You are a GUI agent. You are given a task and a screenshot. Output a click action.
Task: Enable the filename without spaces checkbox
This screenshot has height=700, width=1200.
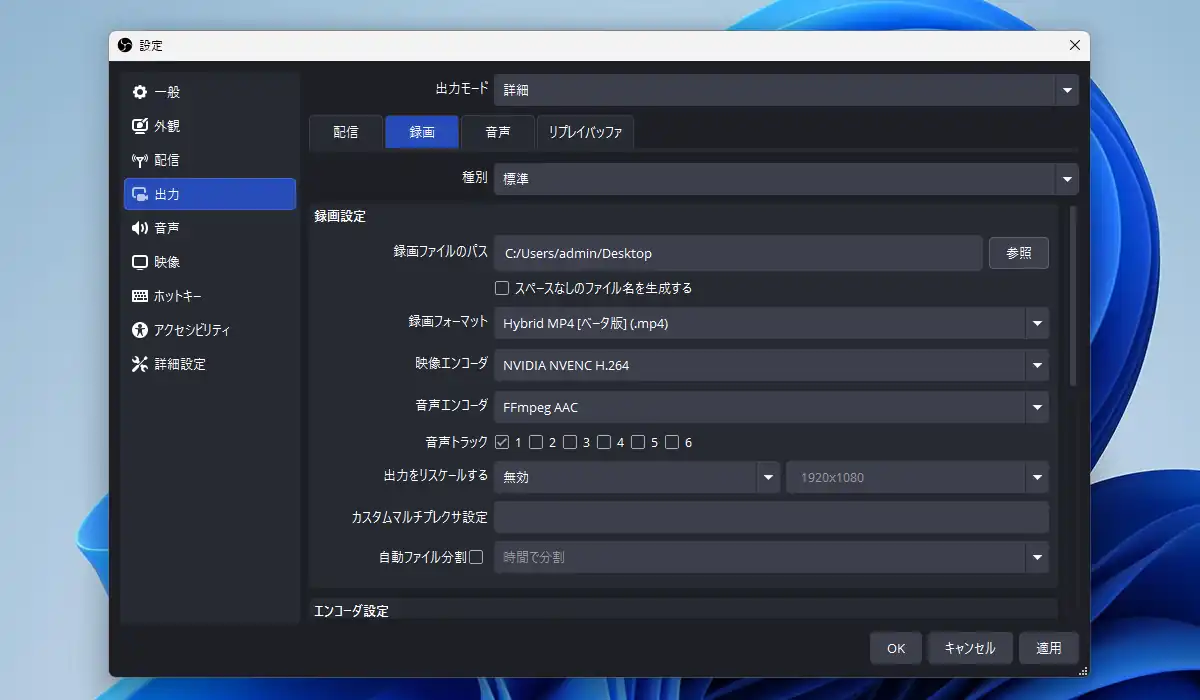point(502,288)
